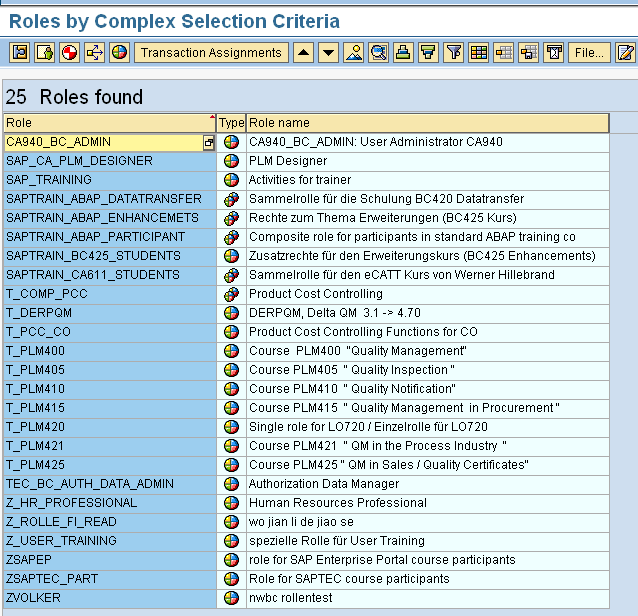Click the type icon for SAPTRAIN_BC425_STUDENTS

pos(231,256)
